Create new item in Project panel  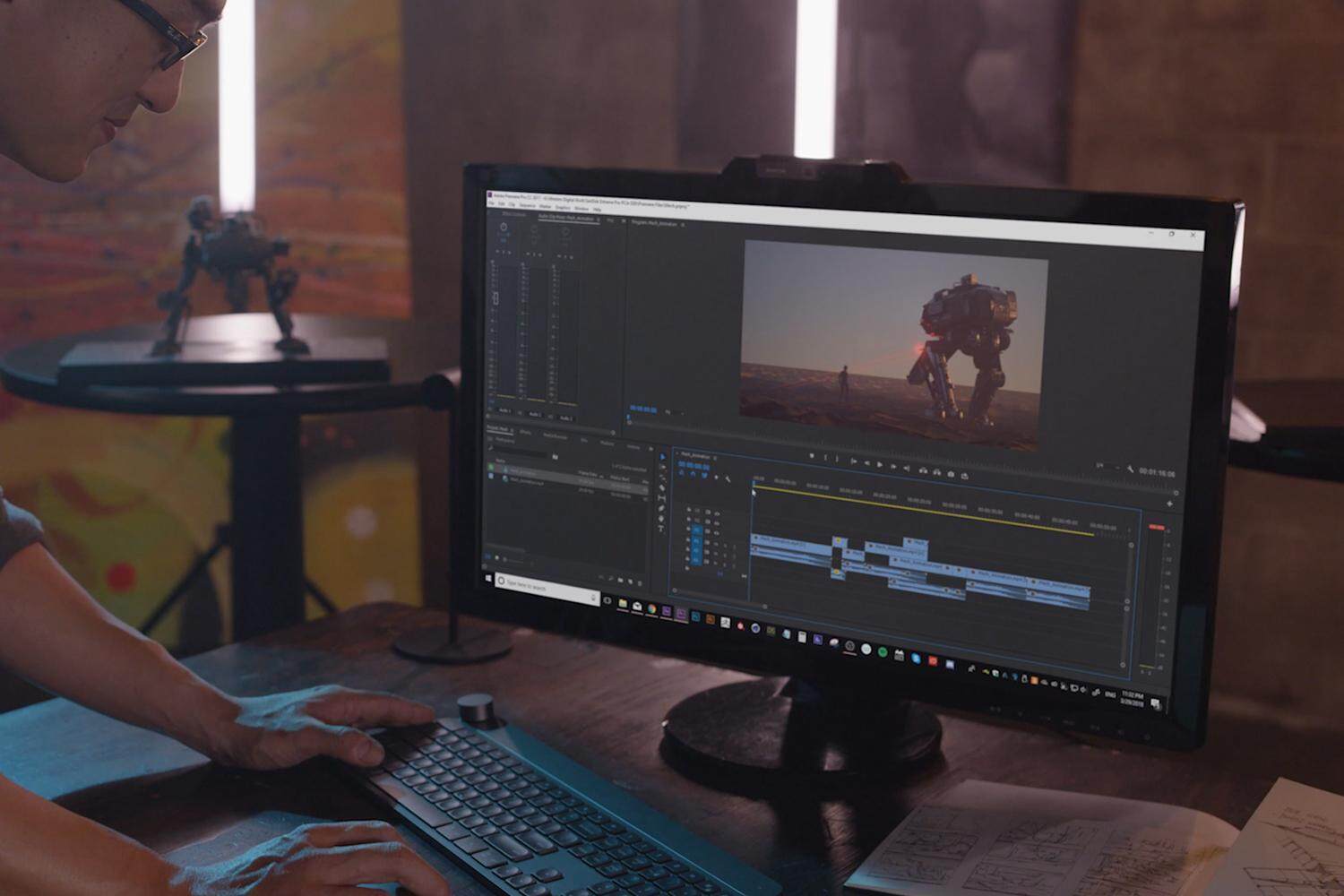(x=630, y=582)
